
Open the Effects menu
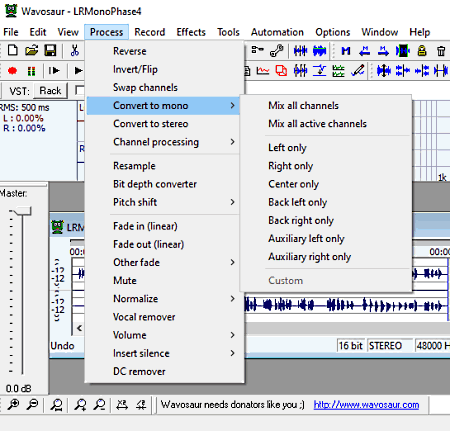click(191, 32)
